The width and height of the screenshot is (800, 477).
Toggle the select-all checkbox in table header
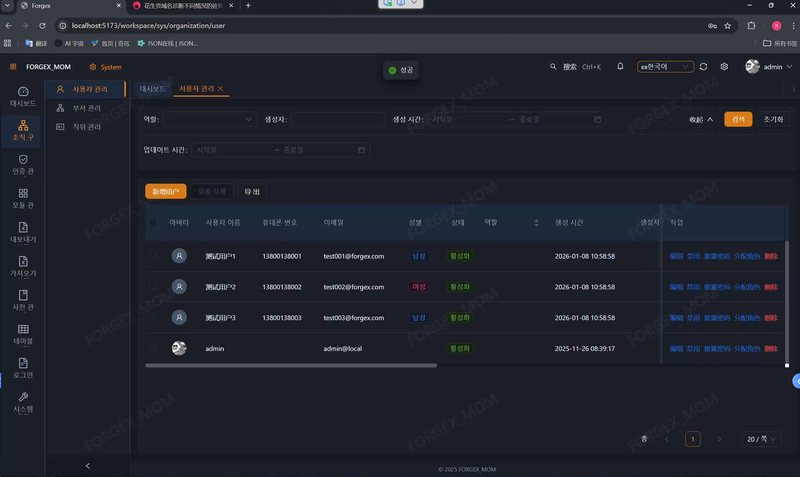(153, 222)
